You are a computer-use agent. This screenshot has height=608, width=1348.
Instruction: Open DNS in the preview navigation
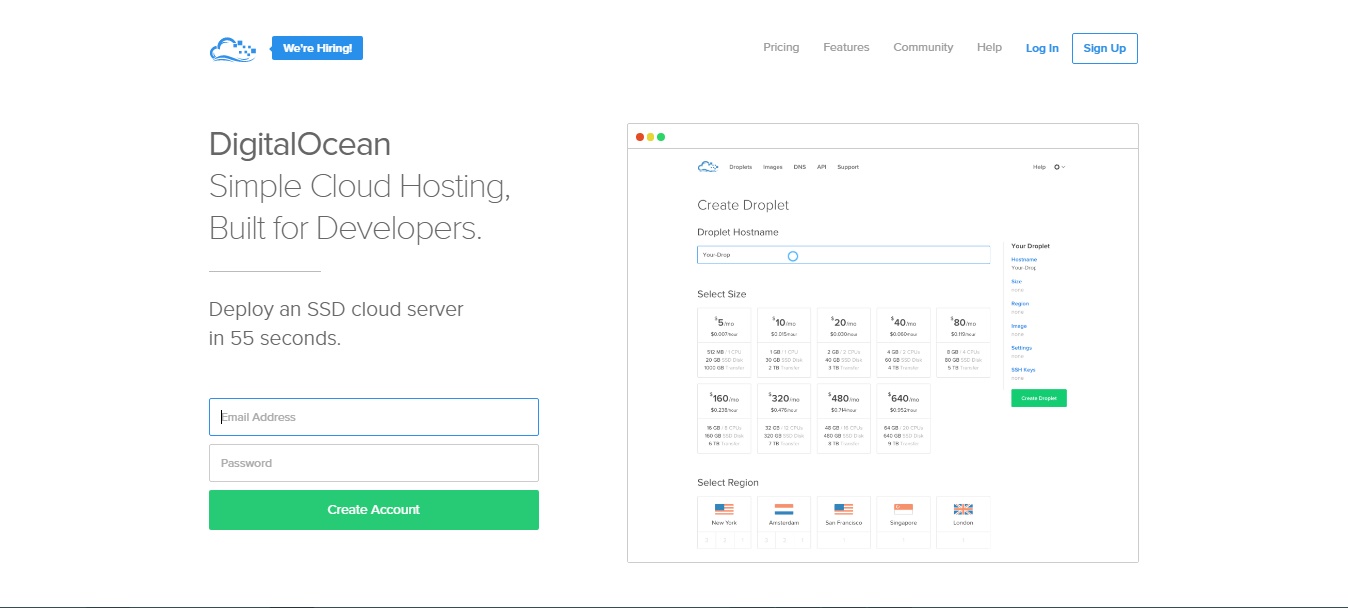799,167
